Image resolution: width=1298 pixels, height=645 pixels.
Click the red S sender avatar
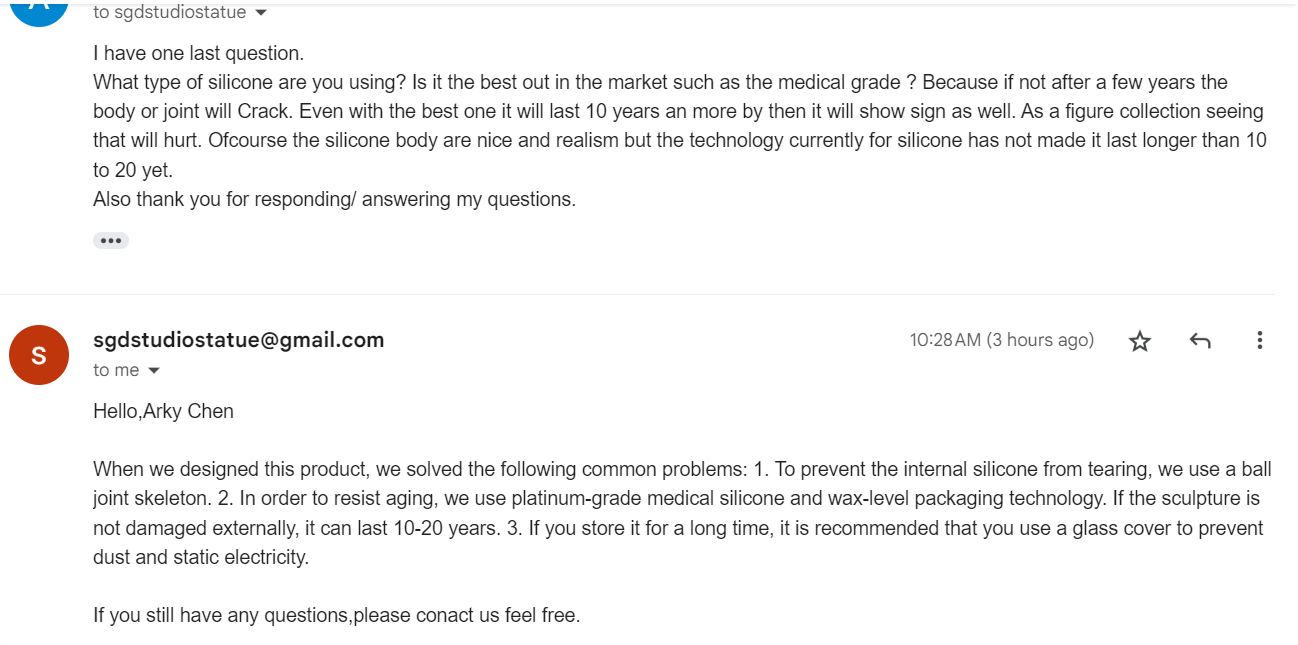click(x=39, y=355)
